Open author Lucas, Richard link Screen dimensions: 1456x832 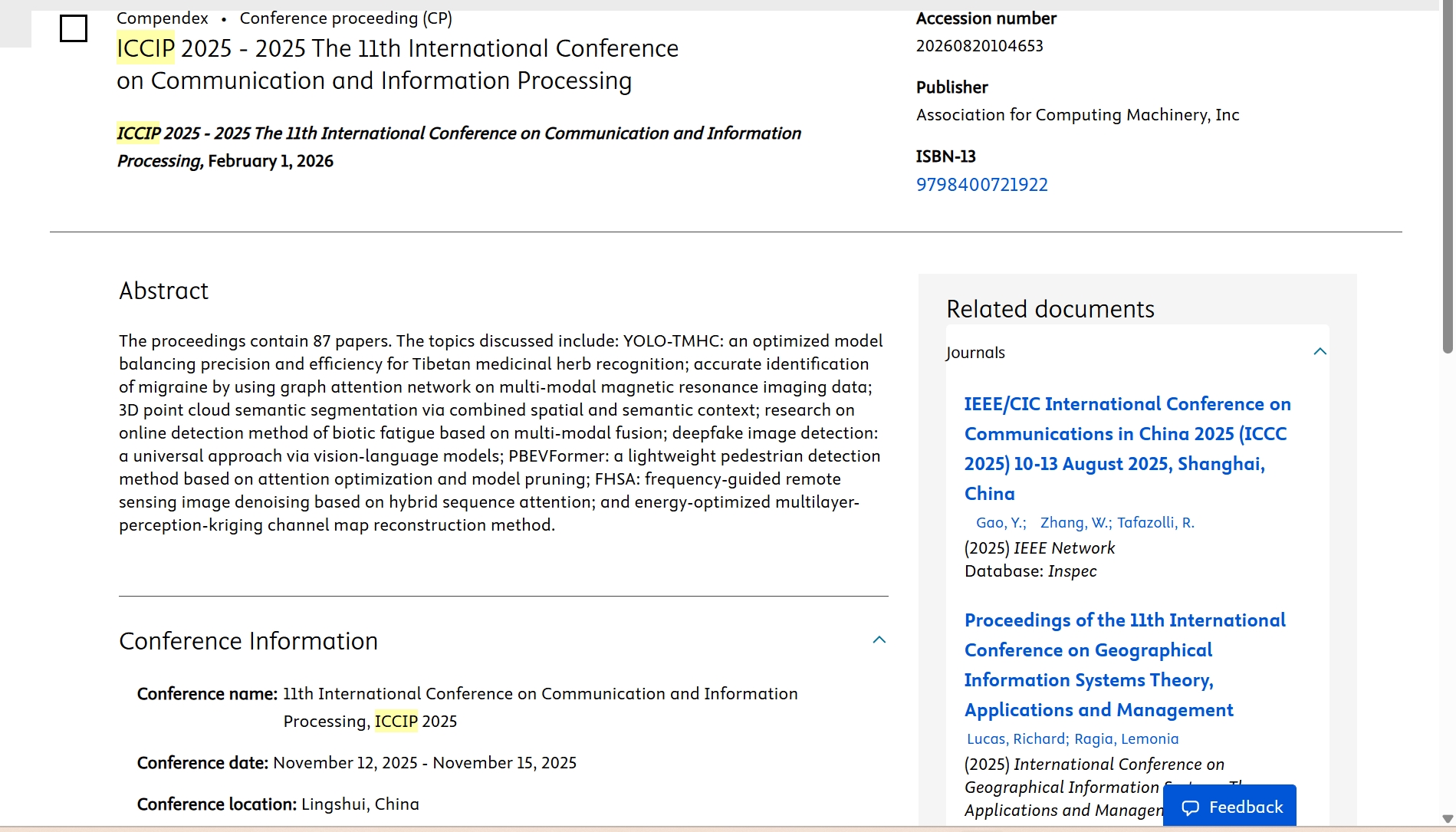(1017, 739)
